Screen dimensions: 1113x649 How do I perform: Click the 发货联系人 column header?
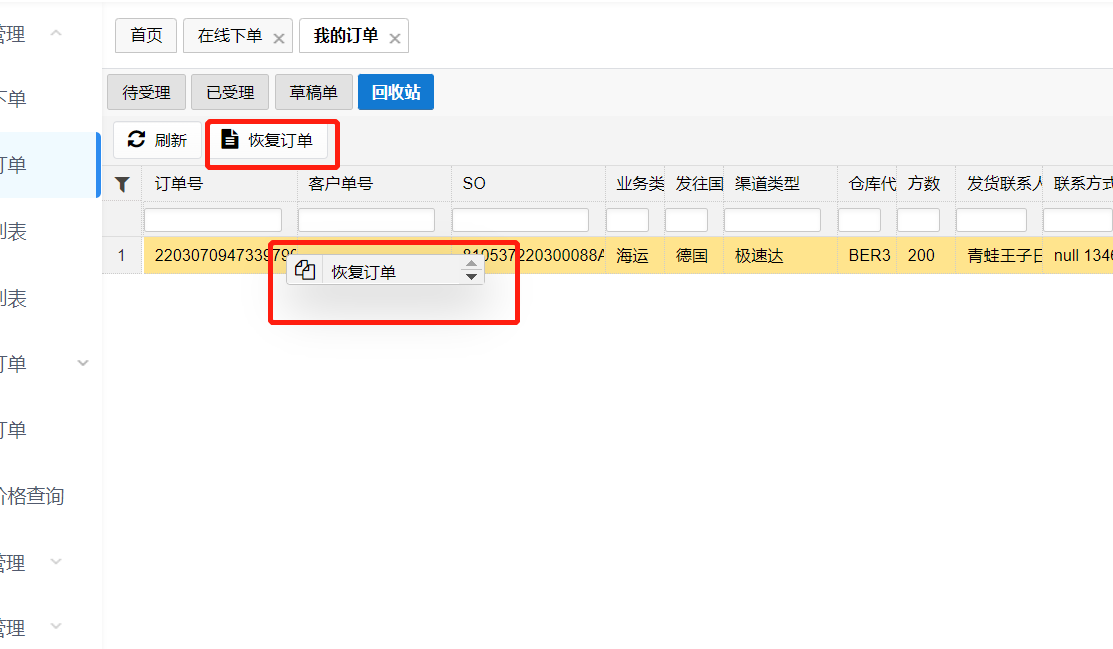pos(999,184)
